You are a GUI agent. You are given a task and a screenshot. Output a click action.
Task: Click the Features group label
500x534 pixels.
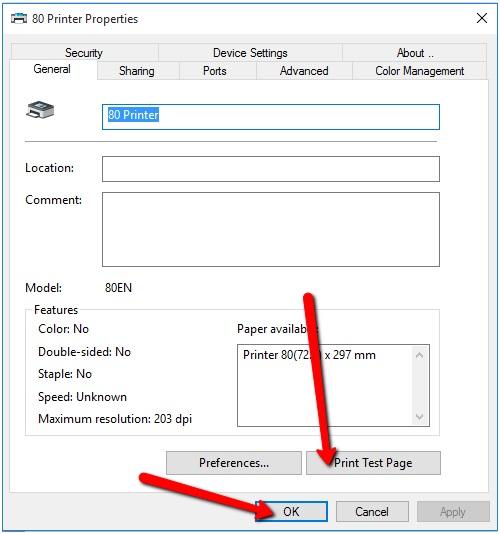[56, 310]
